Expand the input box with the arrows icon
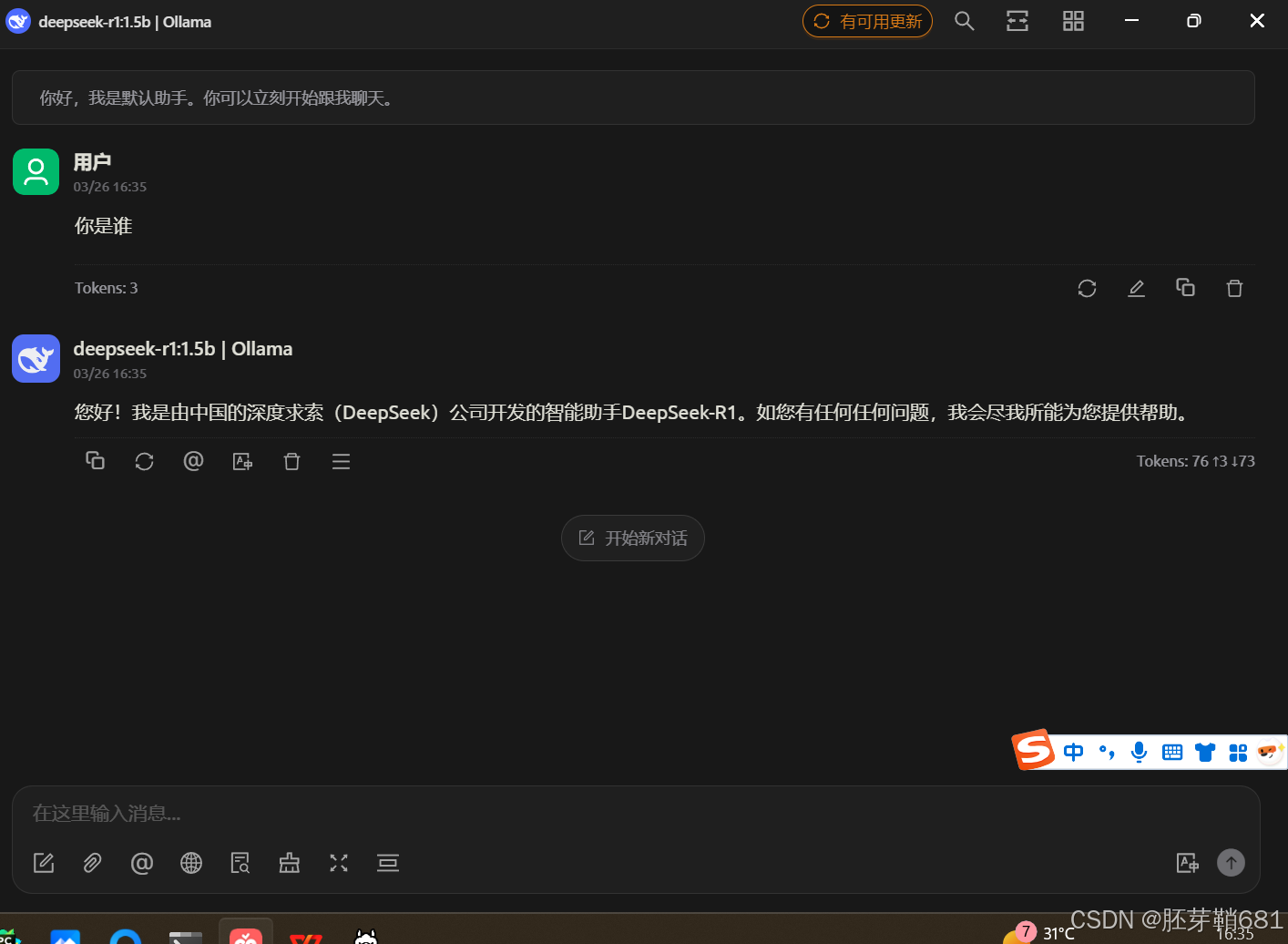This screenshot has height=944, width=1288. click(x=339, y=863)
